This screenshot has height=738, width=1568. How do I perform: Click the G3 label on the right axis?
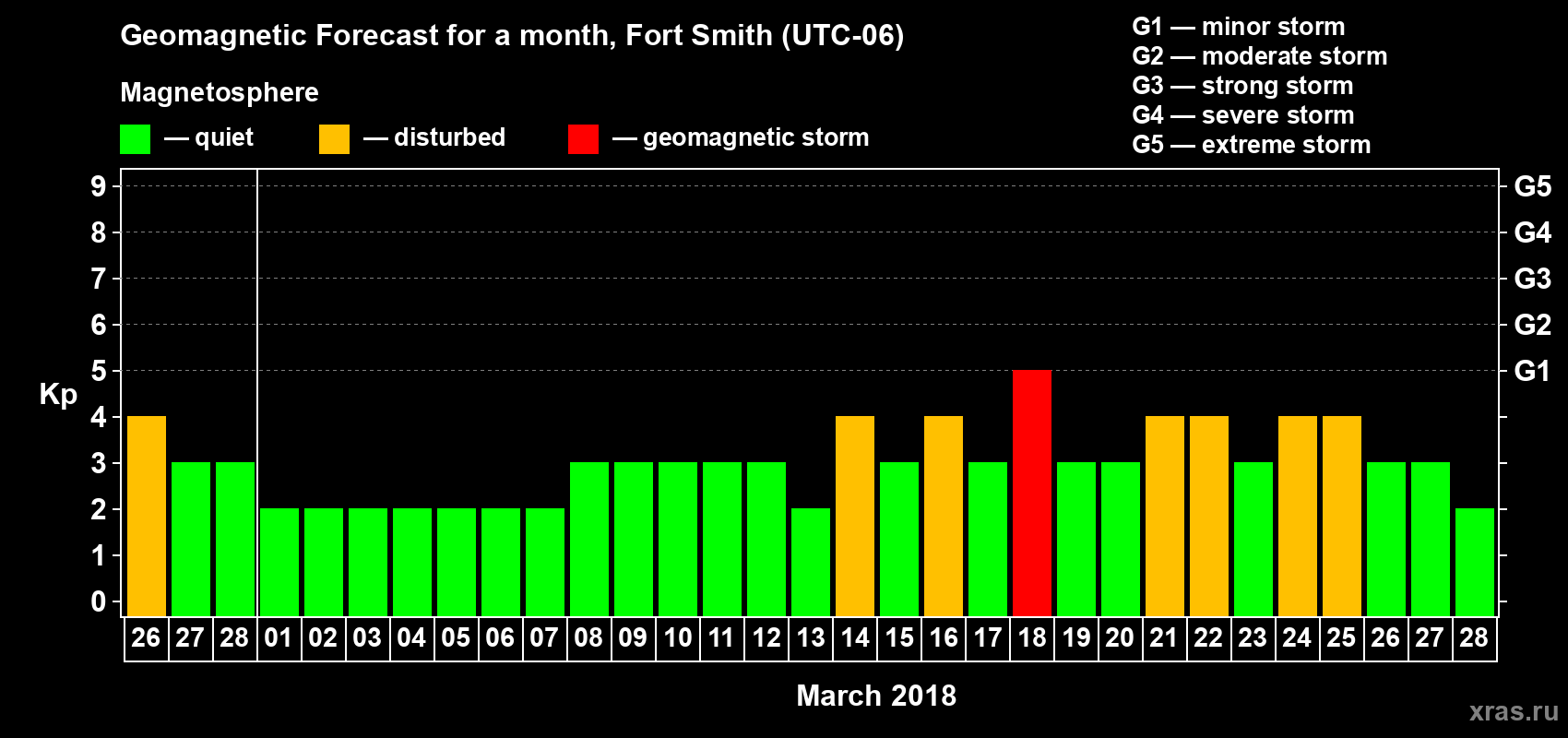point(1533,279)
